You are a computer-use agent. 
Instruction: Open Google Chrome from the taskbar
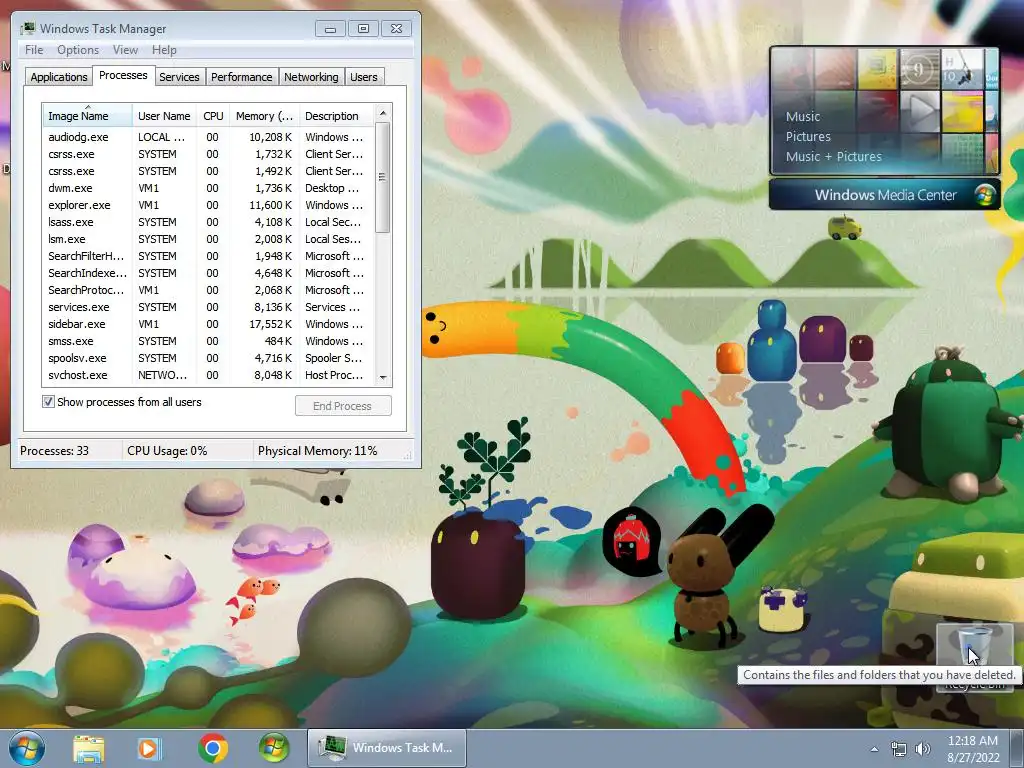click(x=212, y=748)
